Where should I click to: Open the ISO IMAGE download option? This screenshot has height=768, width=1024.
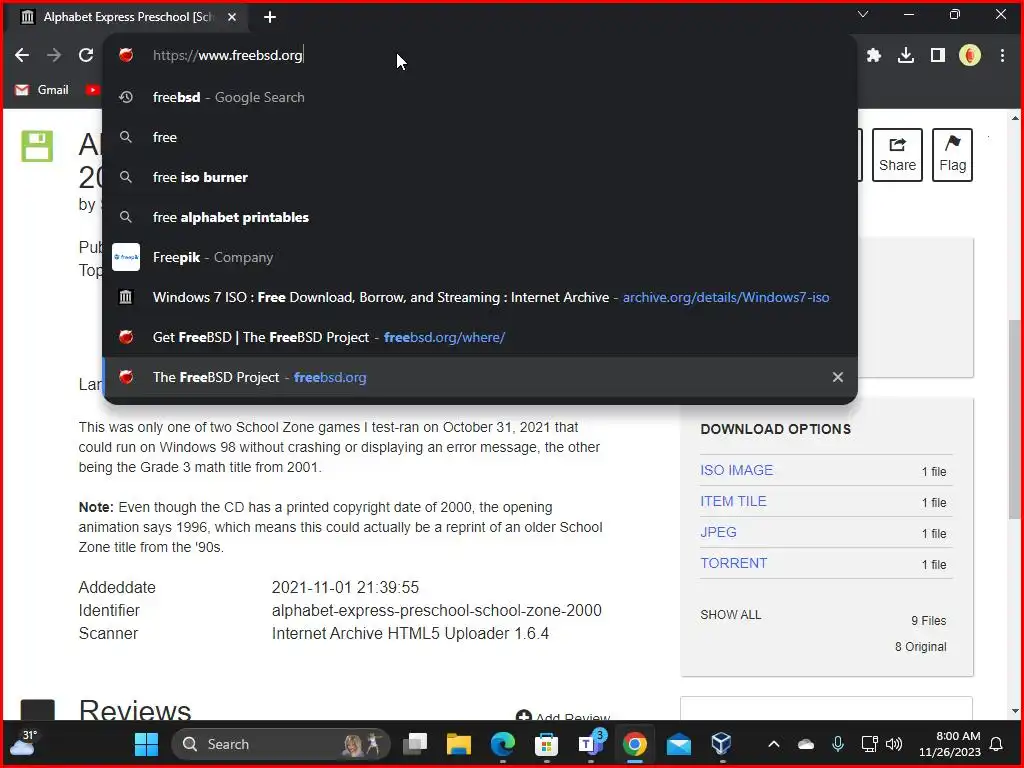737,470
